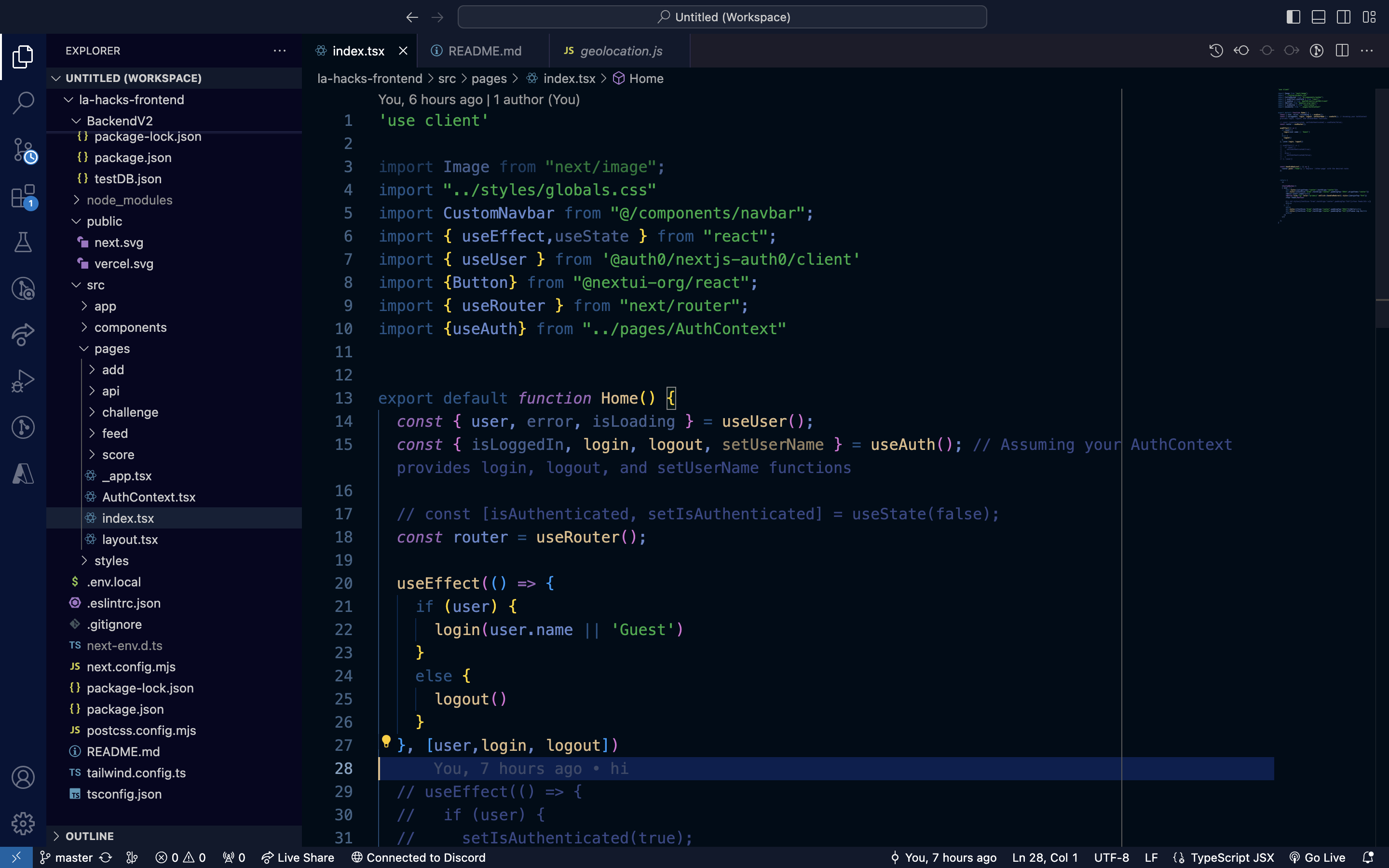
Task: Collapse the pages folder
Action: click(x=112, y=349)
